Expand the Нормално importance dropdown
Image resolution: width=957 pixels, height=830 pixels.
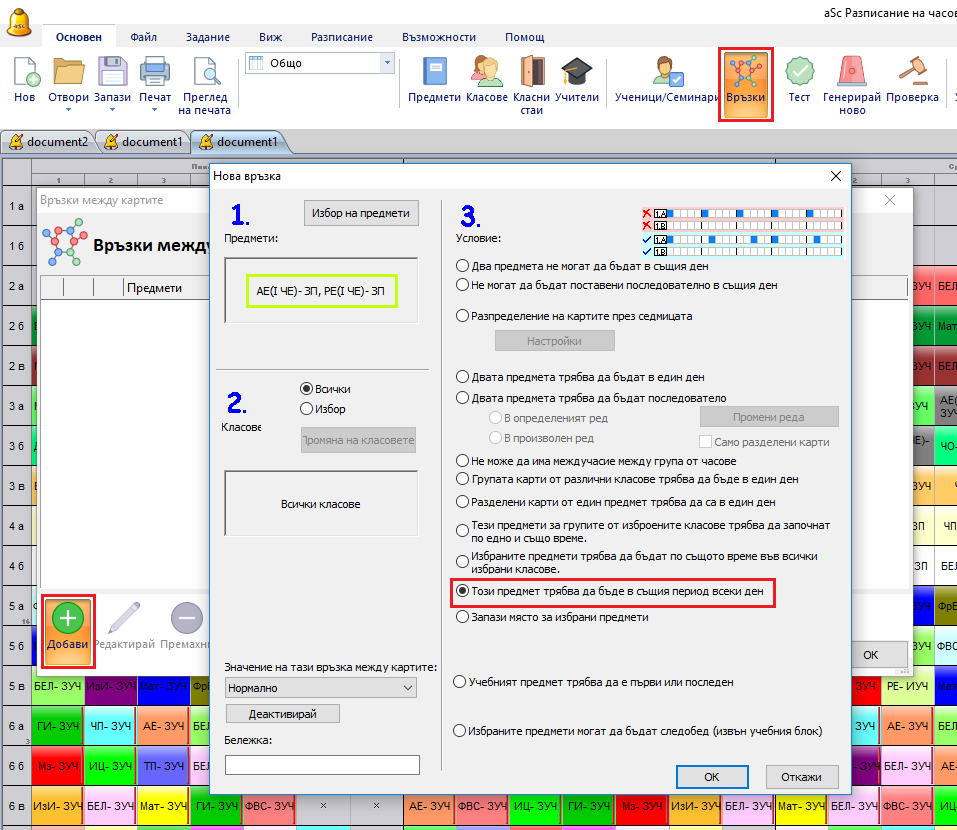pyautogui.click(x=320, y=688)
